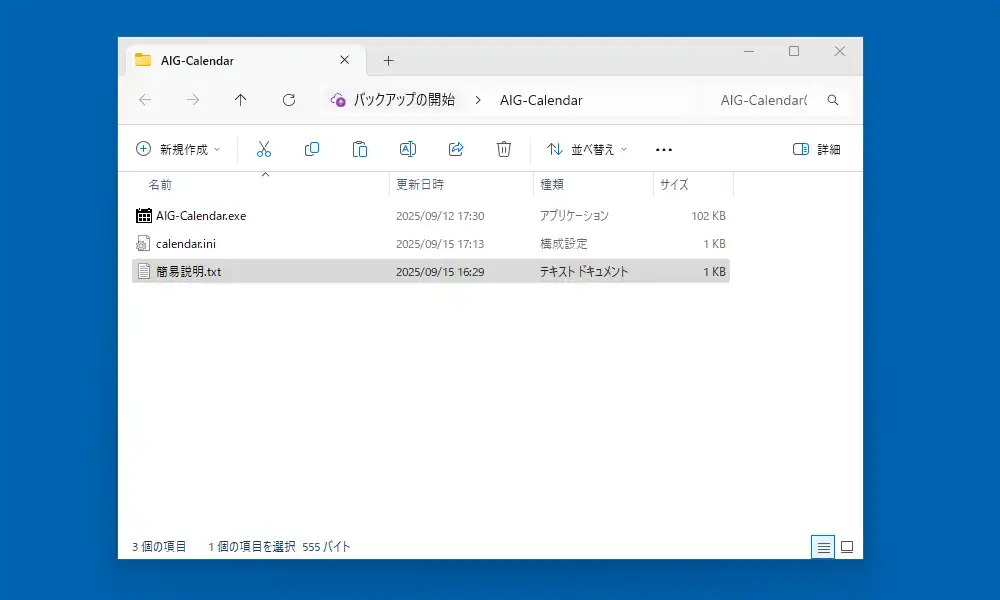This screenshot has height=600, width=1000.
Task: Click the バックアップの開始 breadcrumb
Action: click(x=404, y=100)
